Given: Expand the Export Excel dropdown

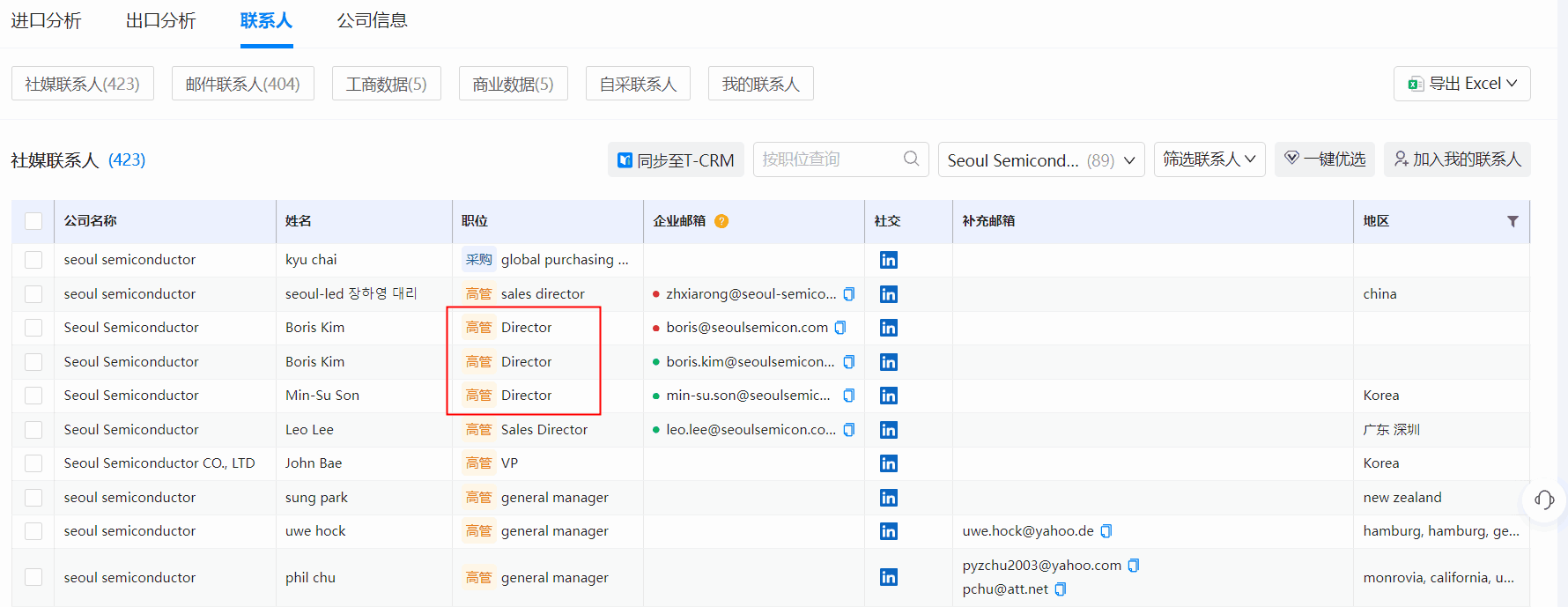Looking at the screenshot, I should pyautogui.click(x=1462, y=84).
